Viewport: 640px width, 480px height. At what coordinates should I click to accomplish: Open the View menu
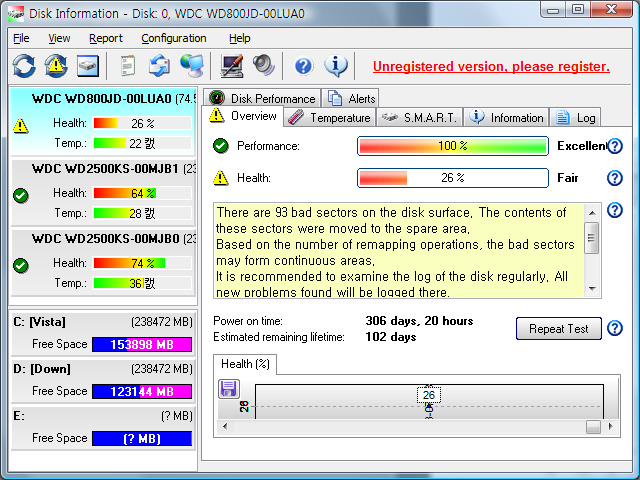coord(59,38)
